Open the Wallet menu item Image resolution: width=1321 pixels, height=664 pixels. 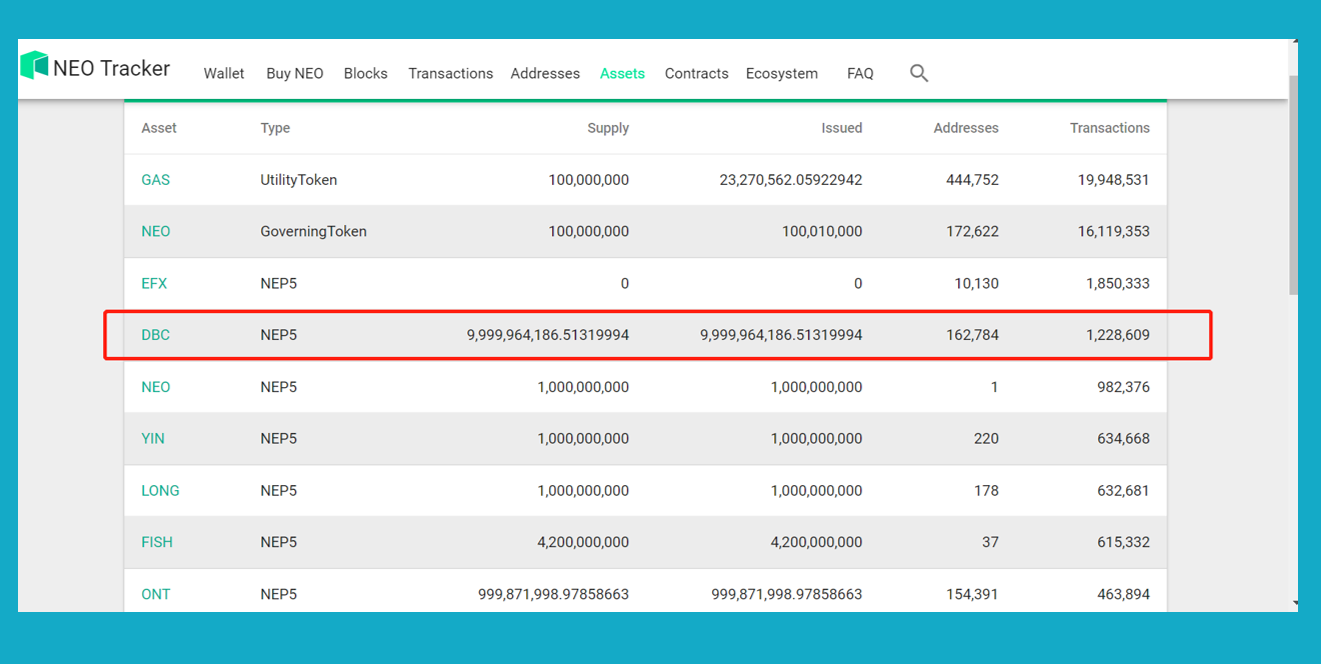click(224, 74)
